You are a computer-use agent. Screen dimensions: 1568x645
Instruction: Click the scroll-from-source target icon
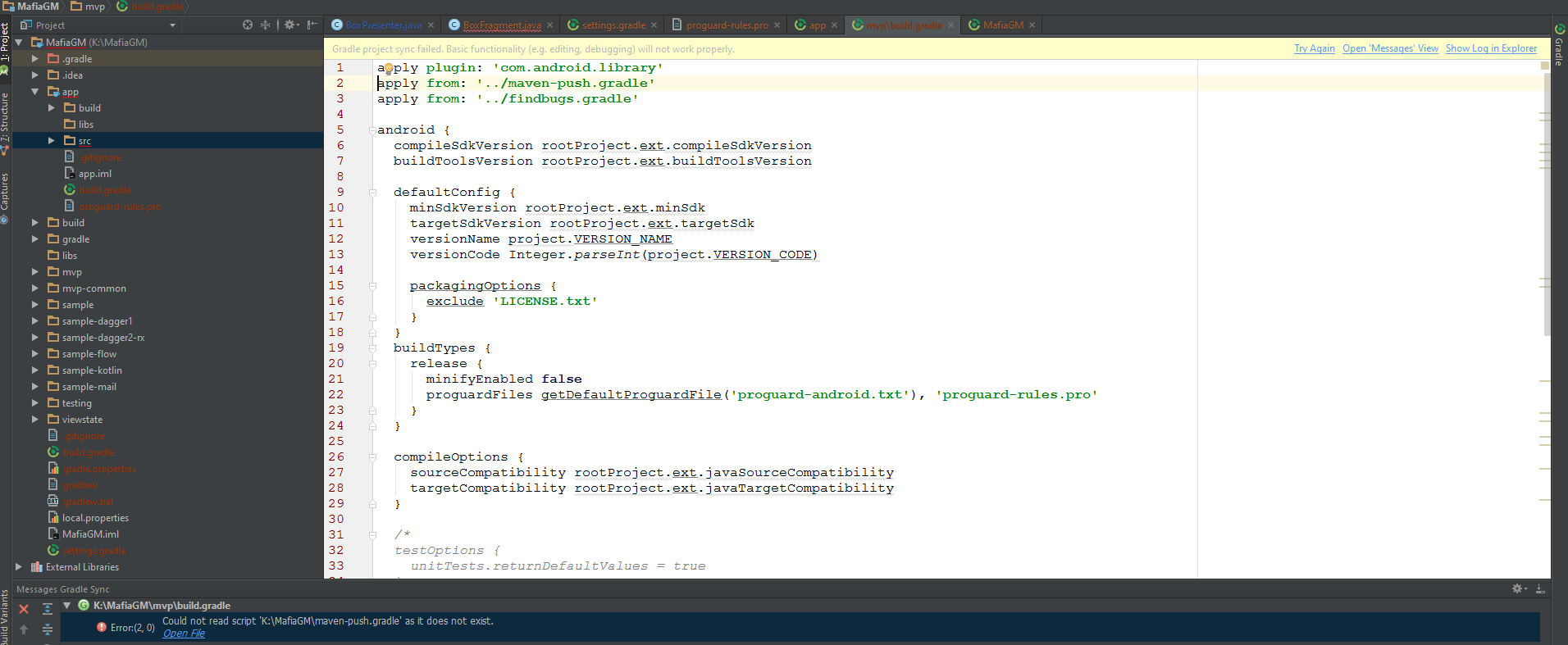coord(248,25)
